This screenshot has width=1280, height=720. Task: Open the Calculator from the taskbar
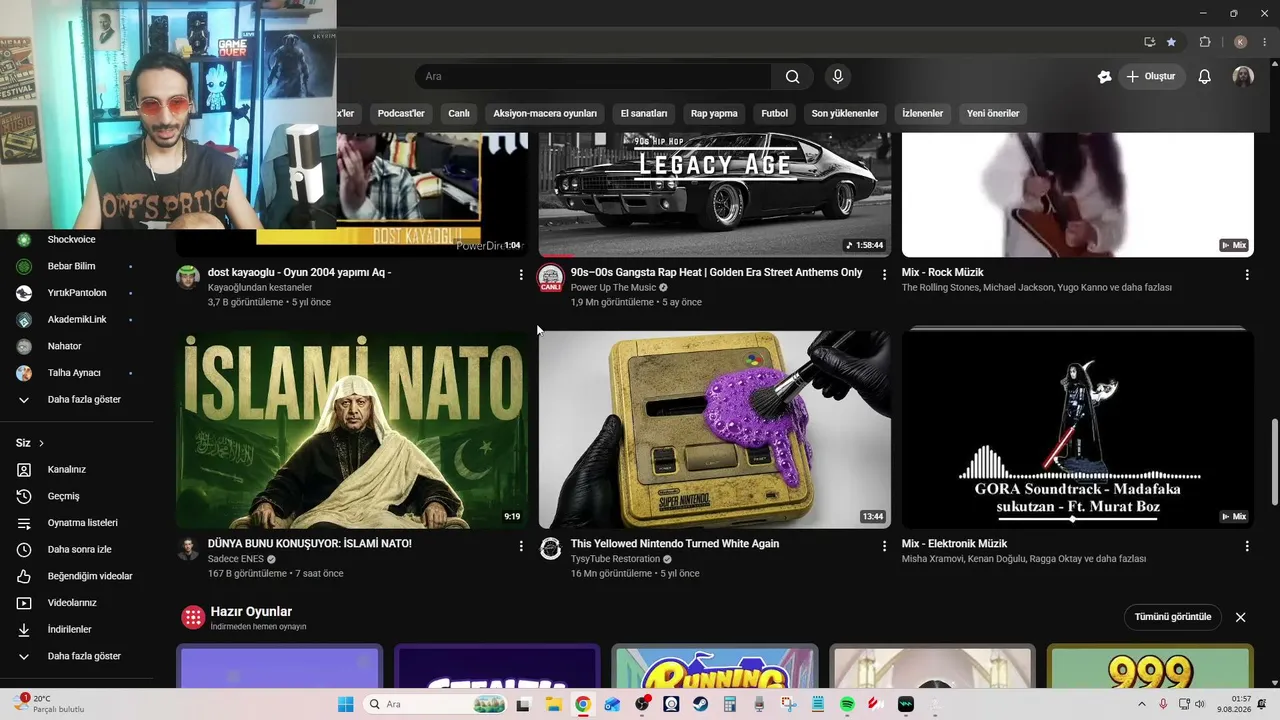729,704
